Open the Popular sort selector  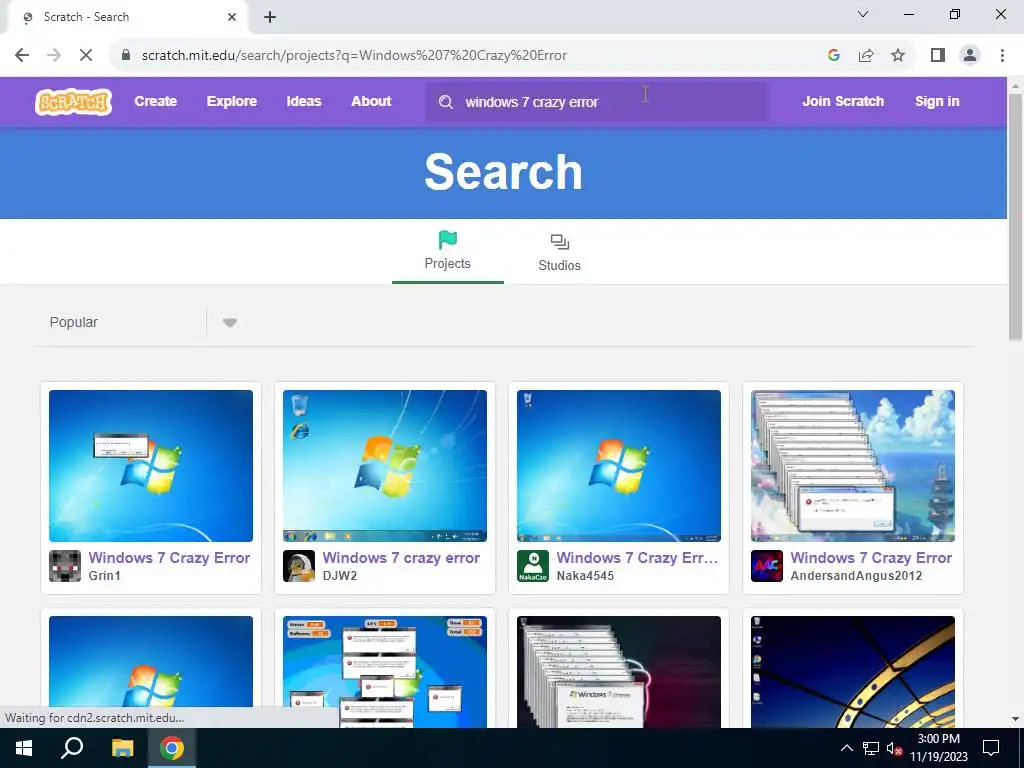[138, 323]
